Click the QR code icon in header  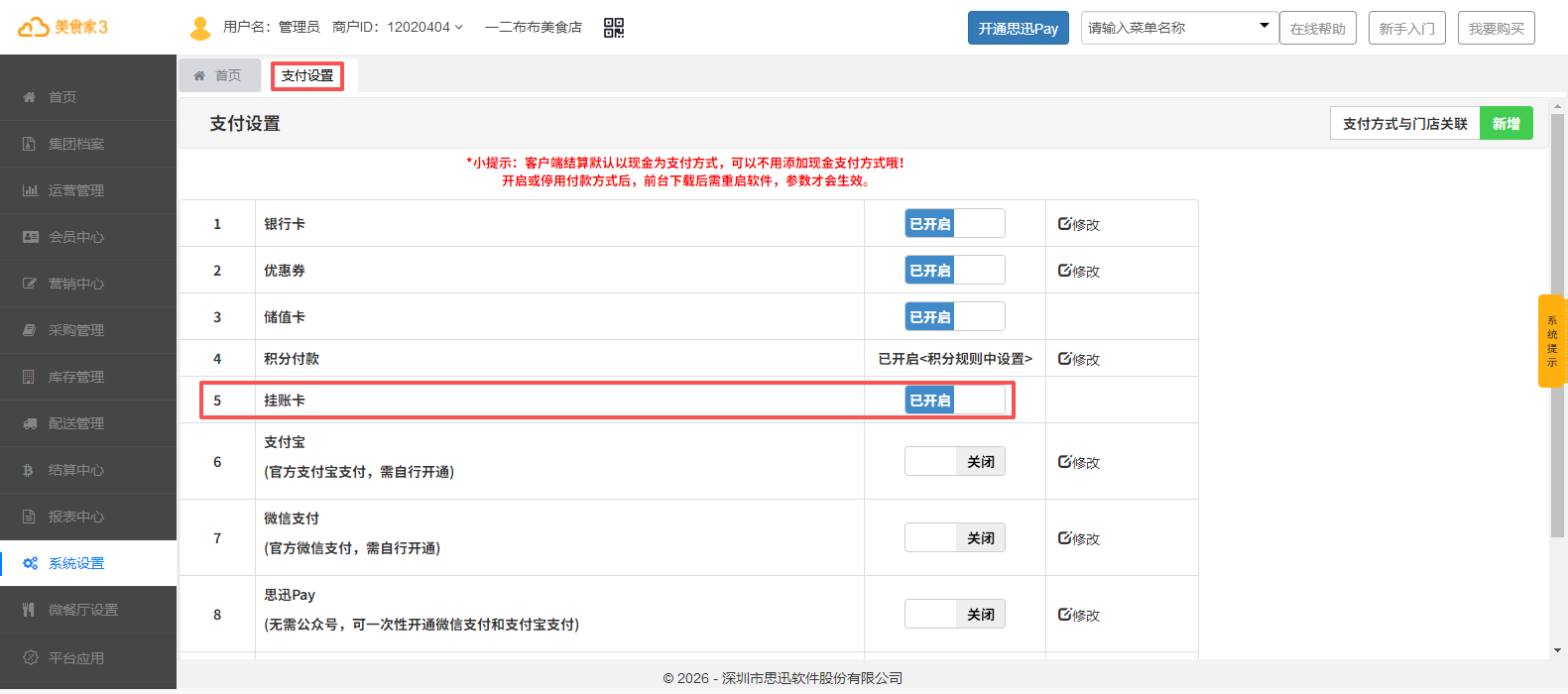614,28
